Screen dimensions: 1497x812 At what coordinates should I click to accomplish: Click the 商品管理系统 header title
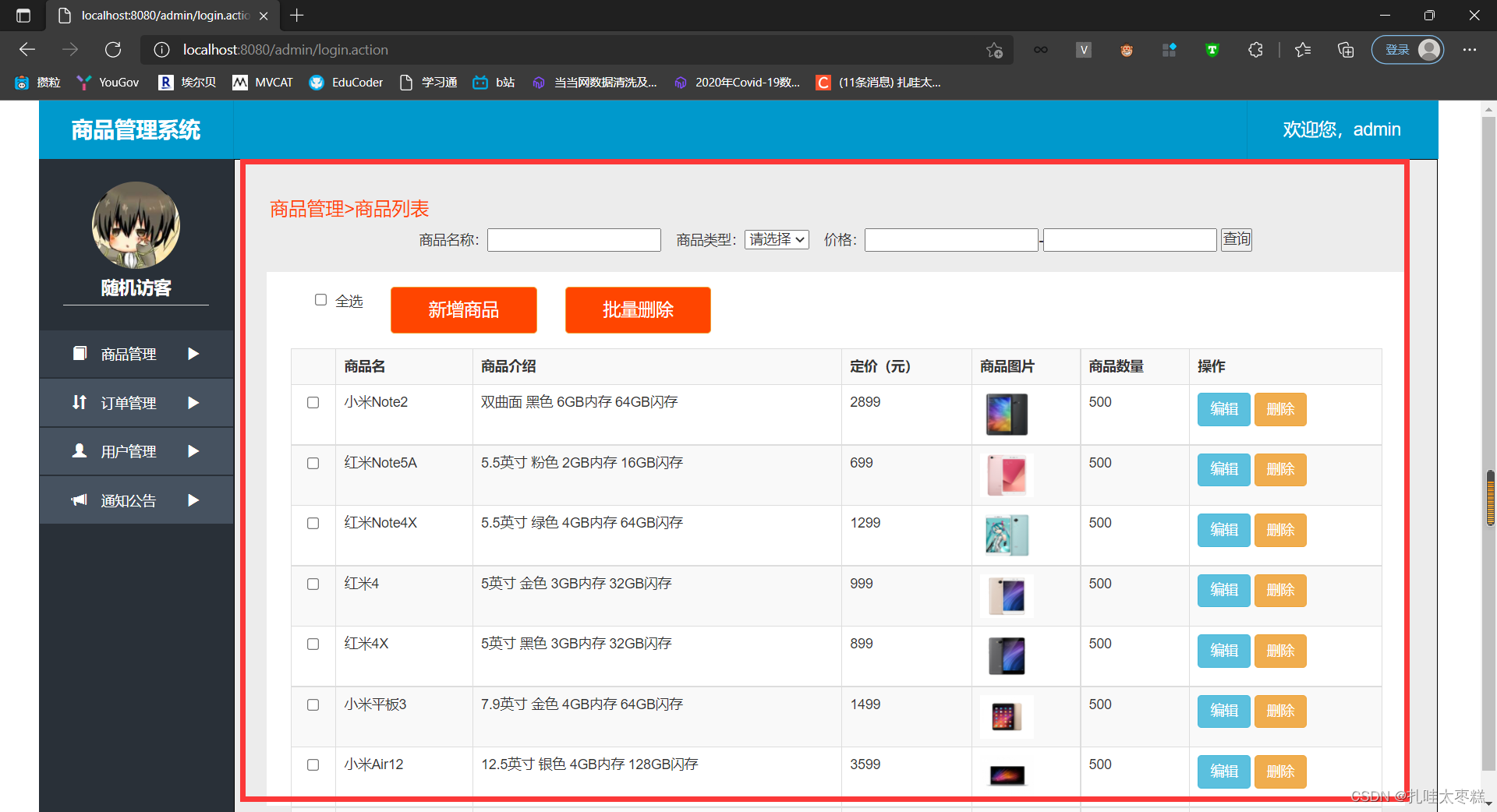click(136, 130)
